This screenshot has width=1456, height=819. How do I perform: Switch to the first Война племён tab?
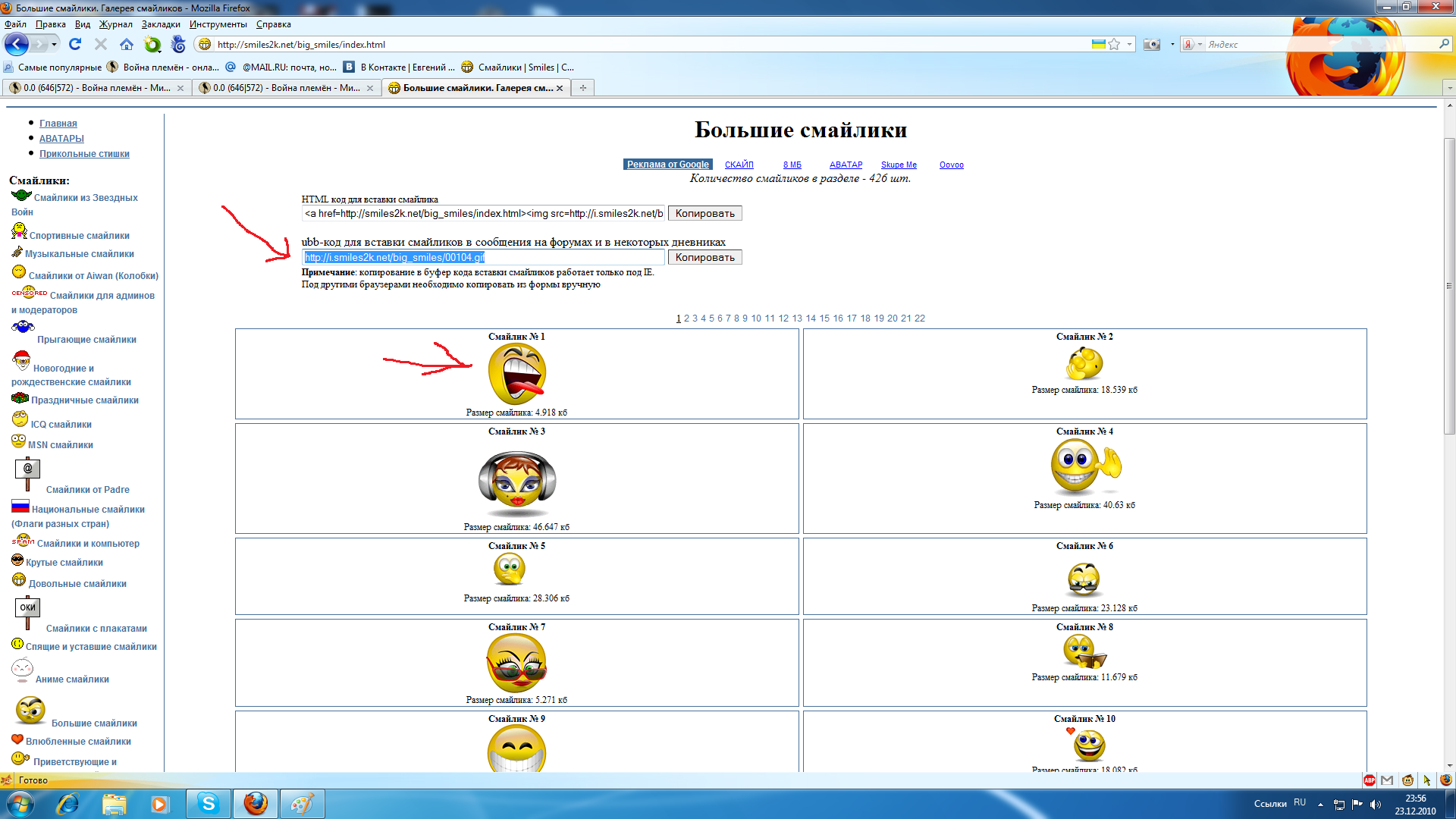[x=96, y=88]
